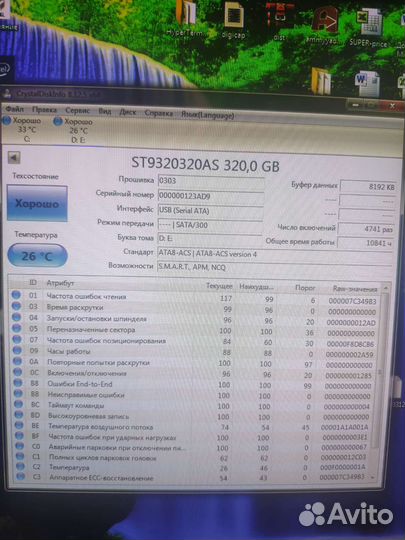The height and width of the screenshot is (540, 405).
Task: Click status icon of attribute BE
Action: tap(19, 425)
